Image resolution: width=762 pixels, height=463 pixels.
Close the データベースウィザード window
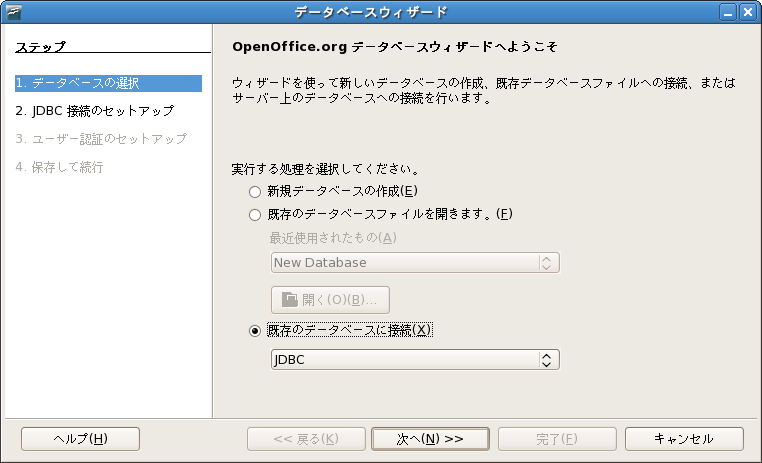coord(747,12)
